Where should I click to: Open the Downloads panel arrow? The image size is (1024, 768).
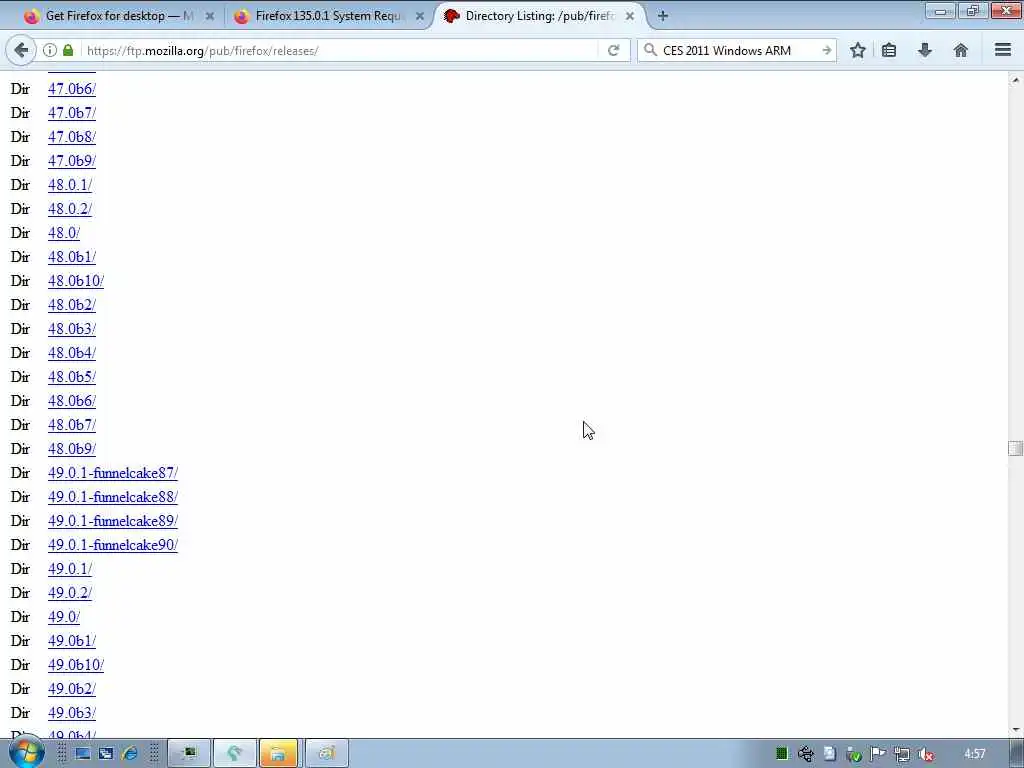925,50
